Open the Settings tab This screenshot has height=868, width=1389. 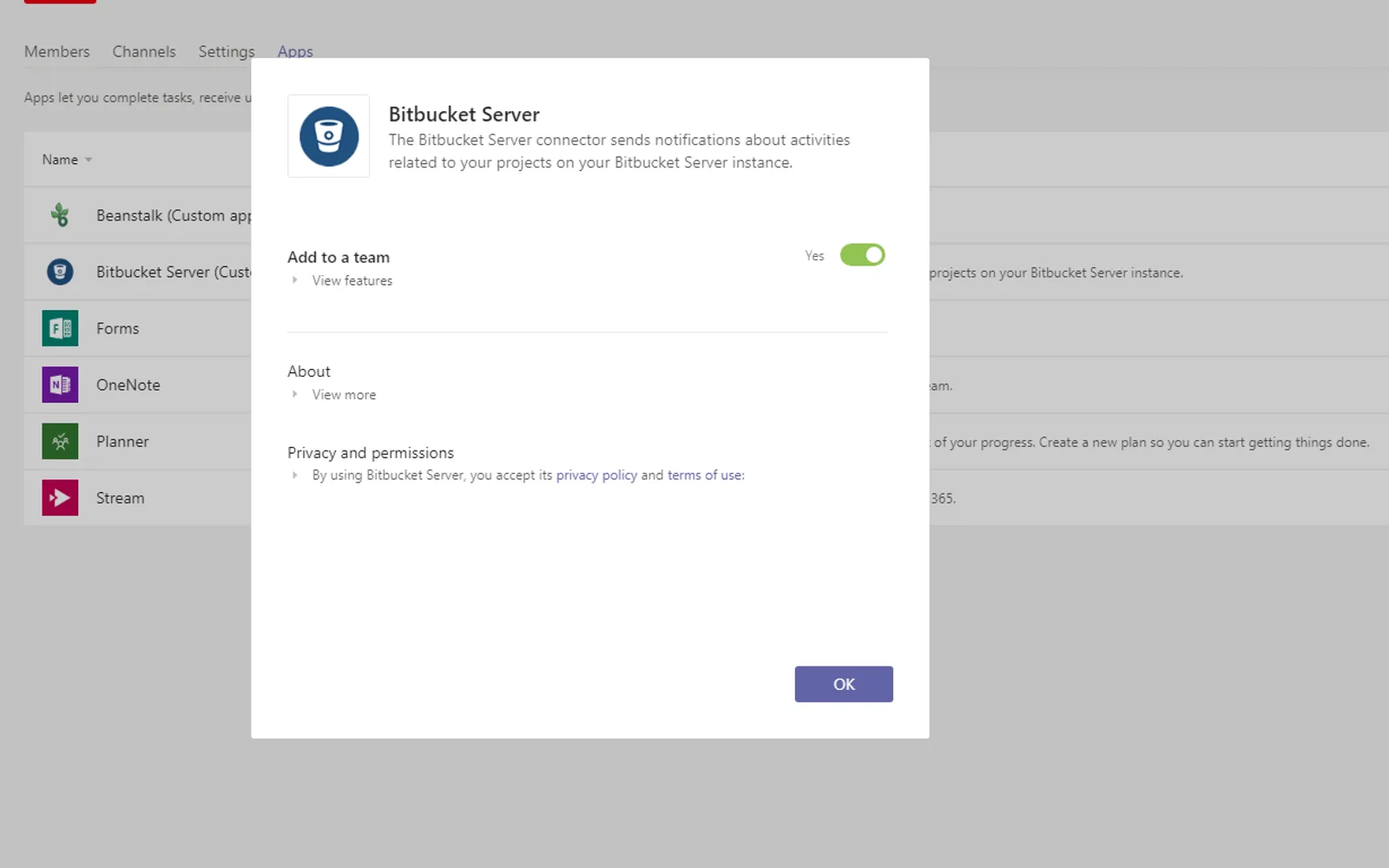pyautogui.click(x=227, y=51)
